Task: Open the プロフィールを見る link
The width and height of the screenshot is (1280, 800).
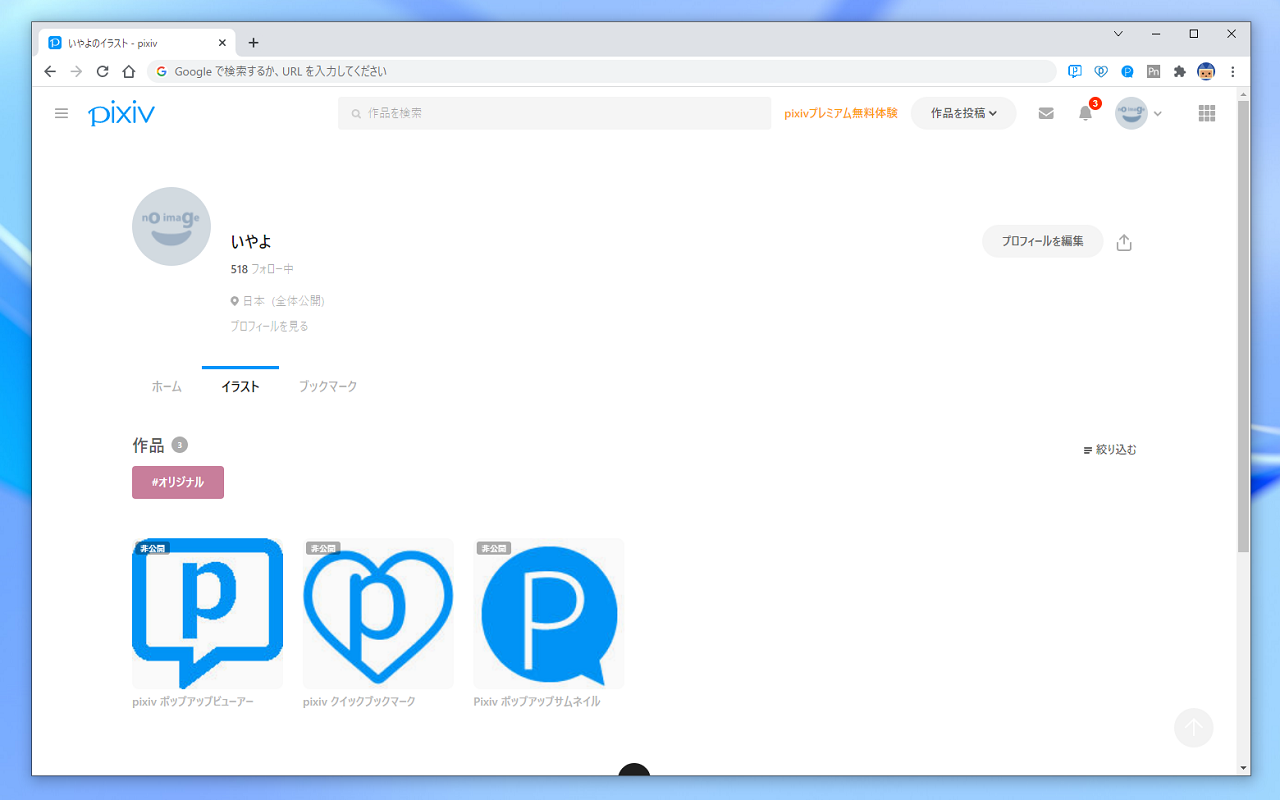Action: [x=270, y=327]
